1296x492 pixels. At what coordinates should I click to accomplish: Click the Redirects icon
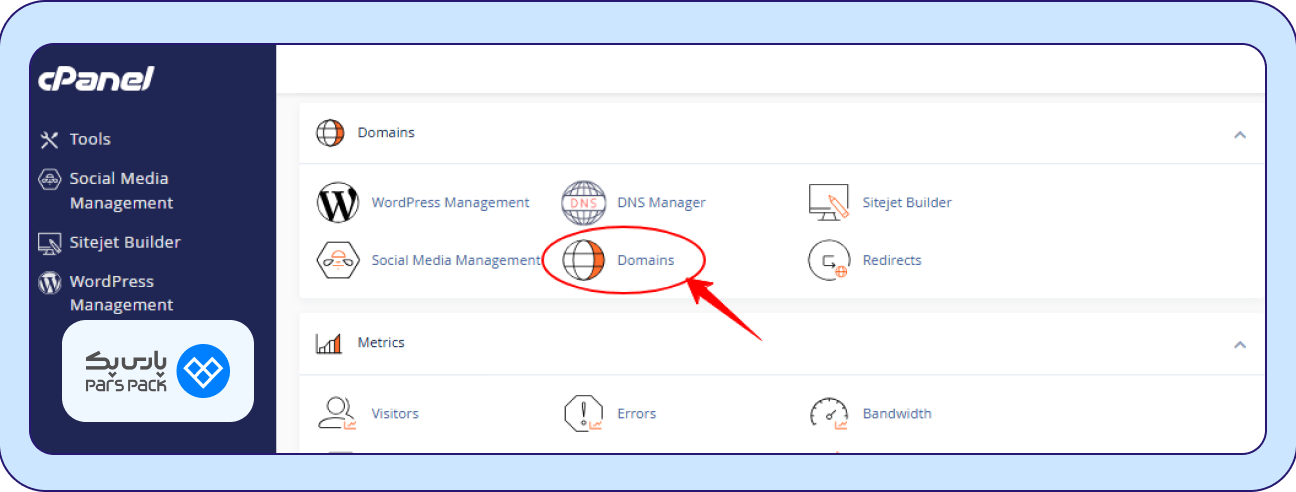pos(829,260)
